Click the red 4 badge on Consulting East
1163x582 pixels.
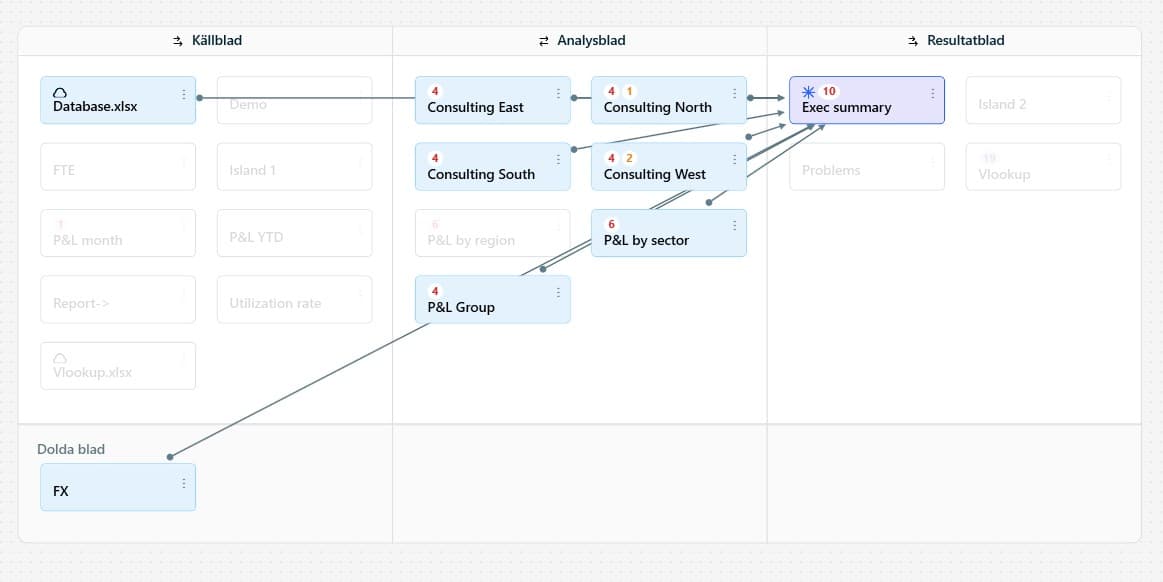(x=435, y=91)
